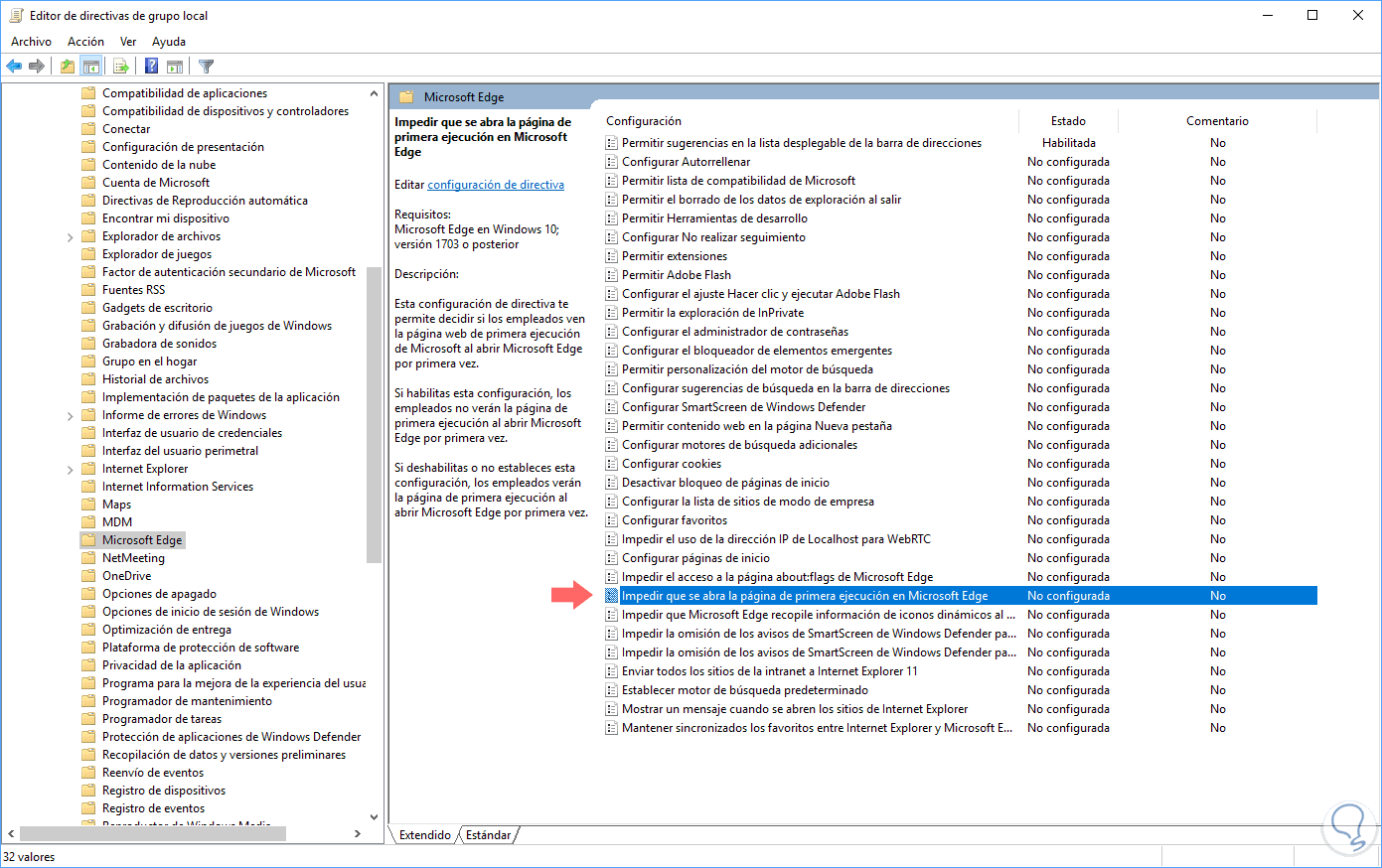
Task: Select the Internet Information Services folder
Action: tap(178, 487)
